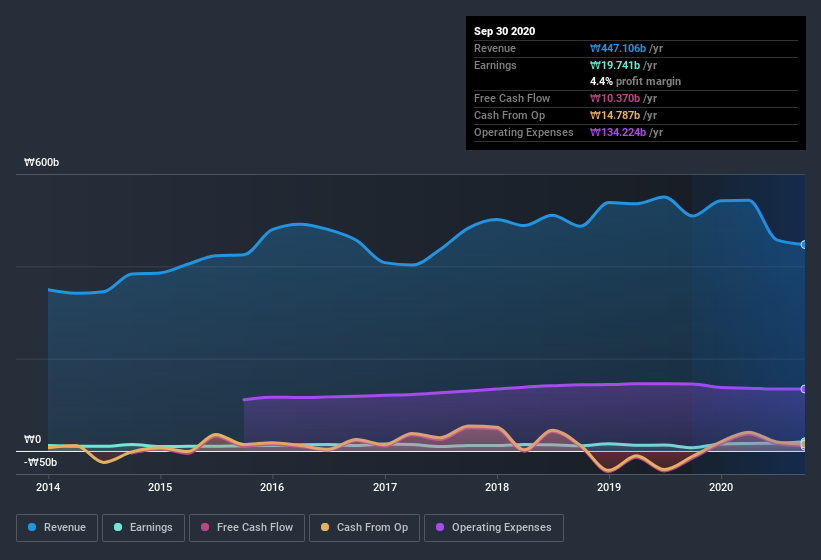The image size is (821, 560).
Task: Click the Operating Expenses line endpoint marker
Action: coord(803,389)
